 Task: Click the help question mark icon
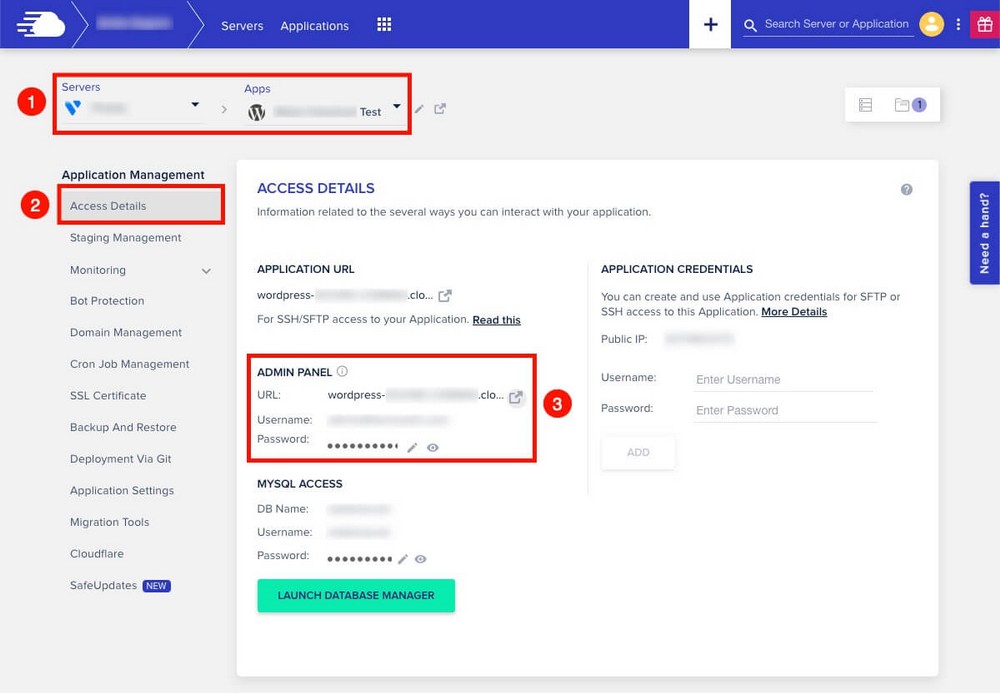pyautogui.click(x=906, y=189)
